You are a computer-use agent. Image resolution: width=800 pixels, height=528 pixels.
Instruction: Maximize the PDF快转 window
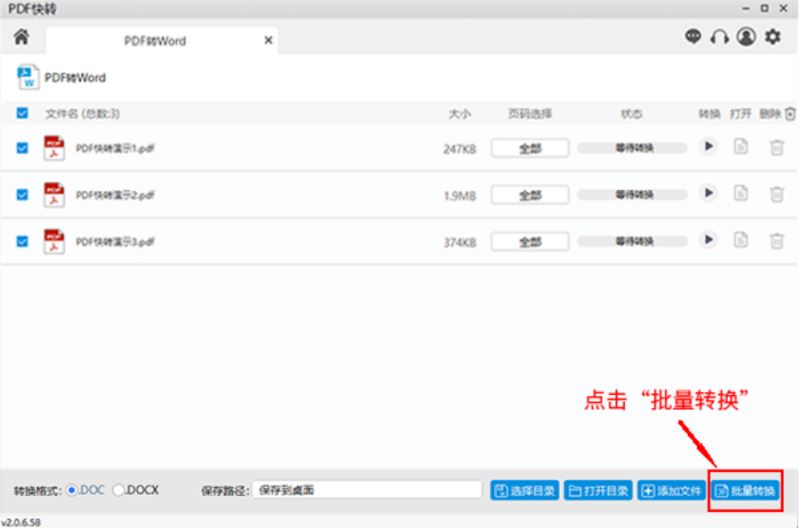(x=764, y=8)
